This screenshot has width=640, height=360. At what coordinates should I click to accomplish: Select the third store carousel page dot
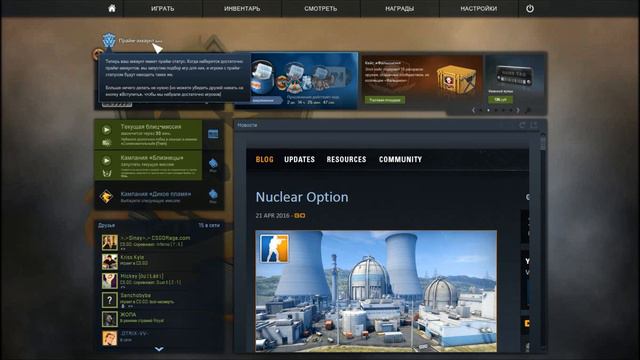point(496,110)
